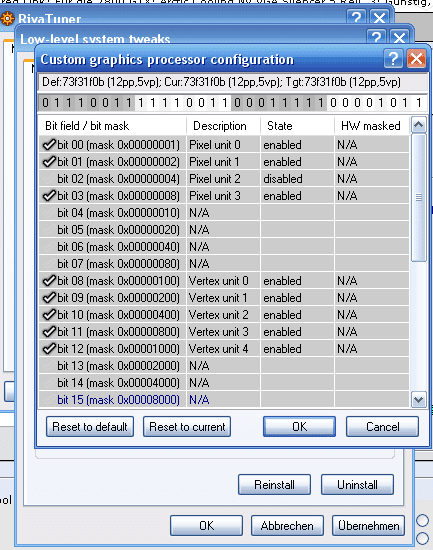Select row bit 06 (mask 0x00000040)
This screenshot has height=550, width=433.
(224, 247)
